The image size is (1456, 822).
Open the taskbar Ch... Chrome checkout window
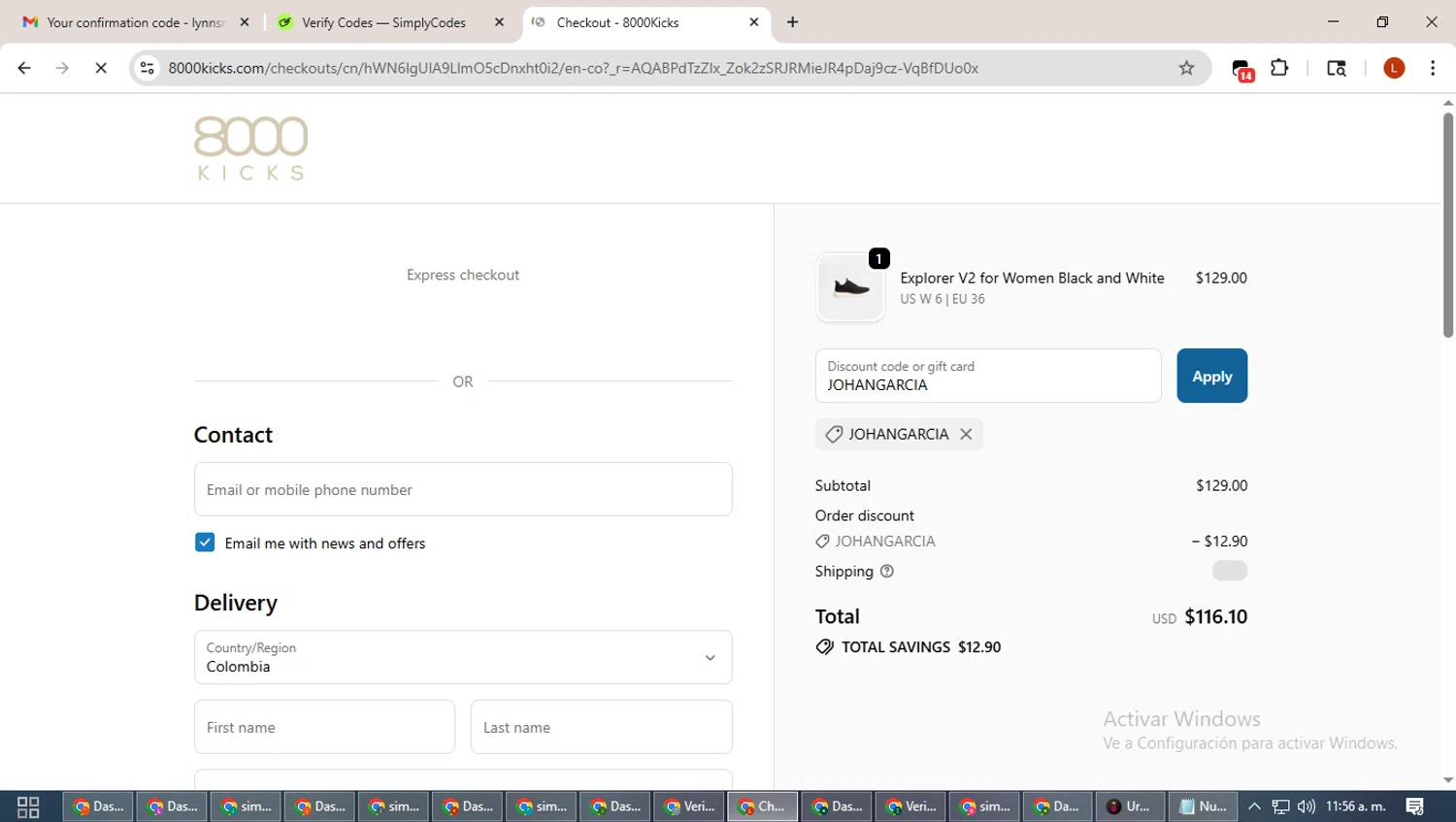763,806
